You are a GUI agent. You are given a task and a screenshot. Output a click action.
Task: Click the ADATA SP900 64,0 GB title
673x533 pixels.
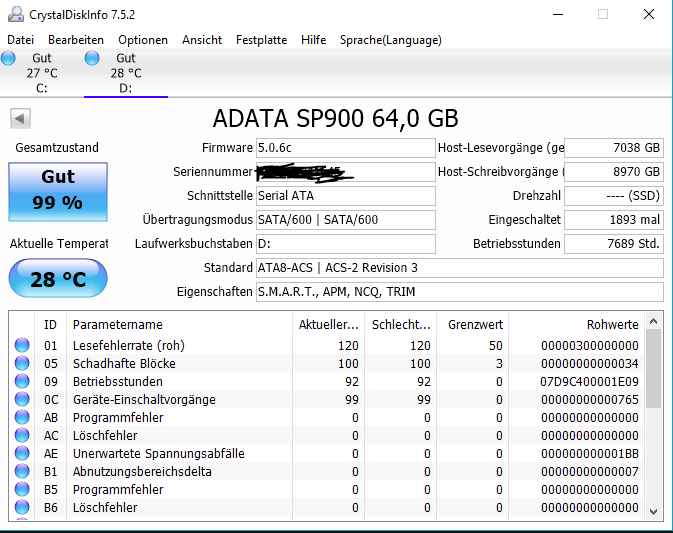pyautogui.click(x=336, y=118)
